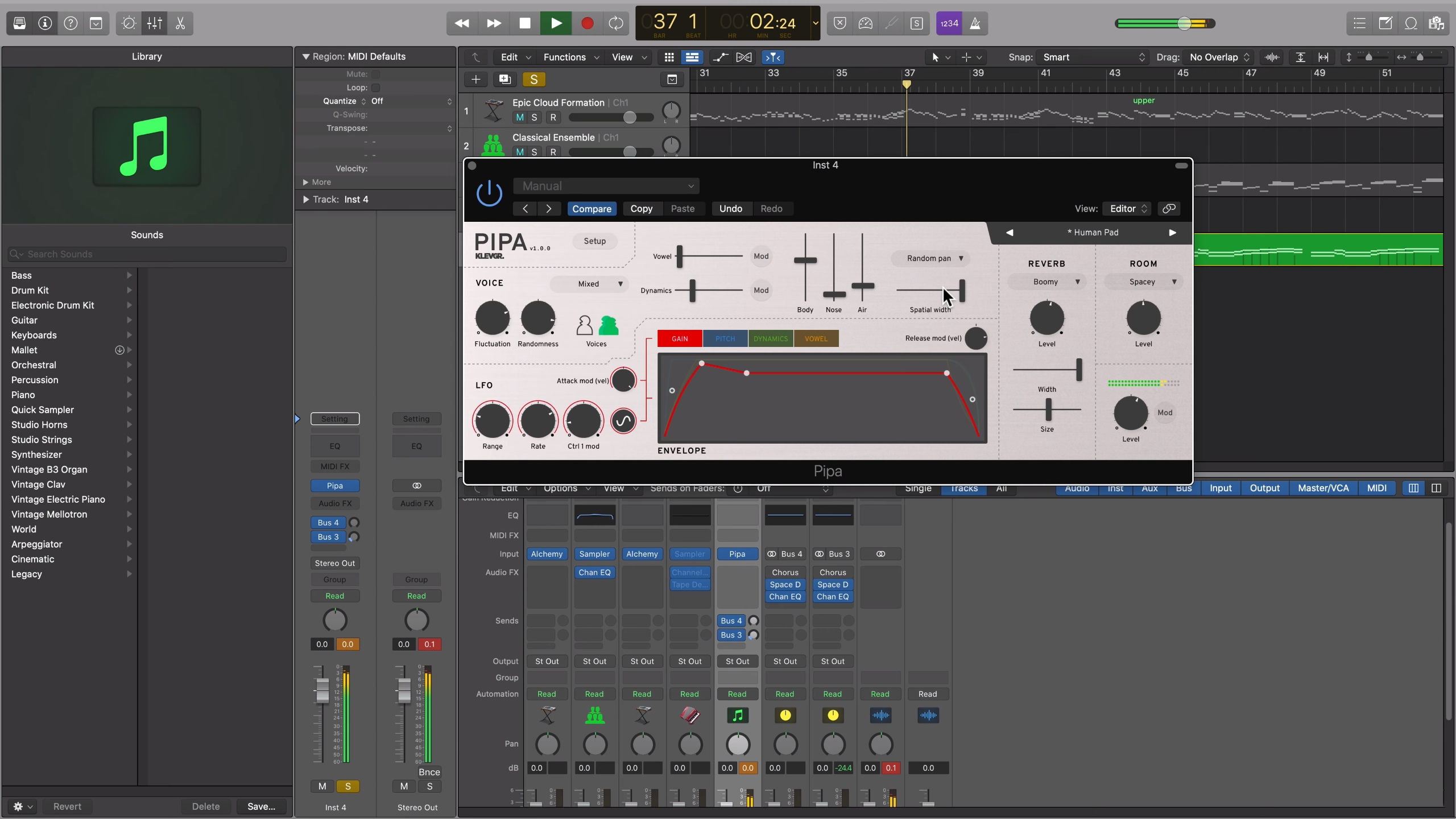
Task: Open the Mixer sliders icon
Action: (x=155, y=23)
